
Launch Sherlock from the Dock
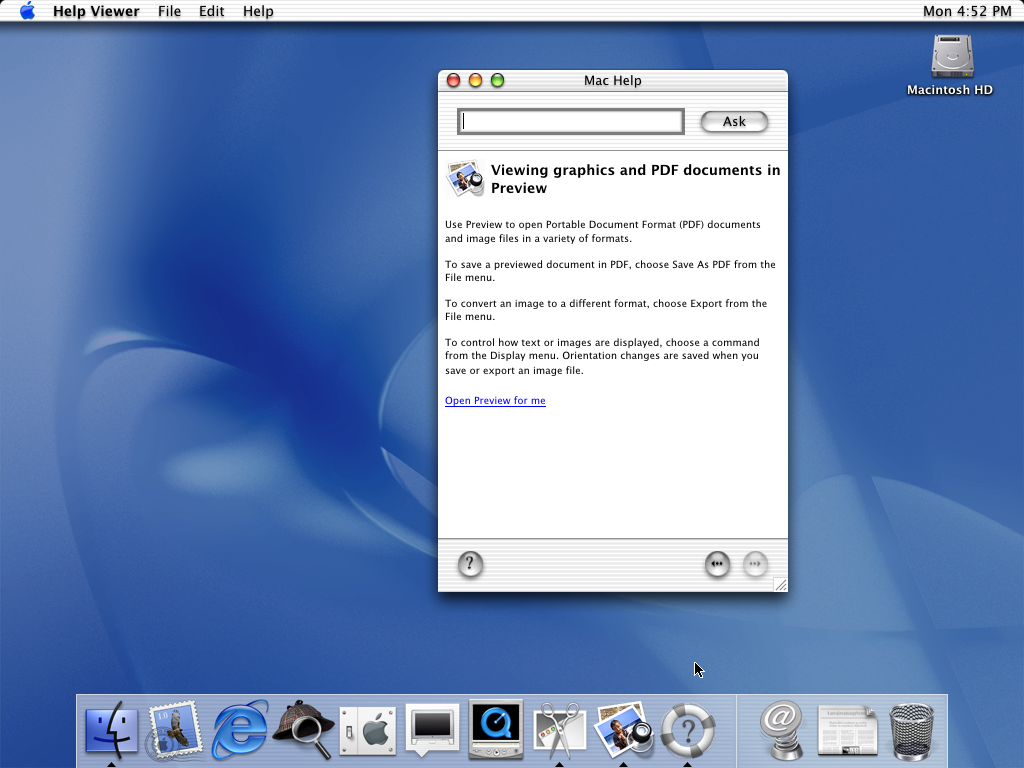coord(303,729)
